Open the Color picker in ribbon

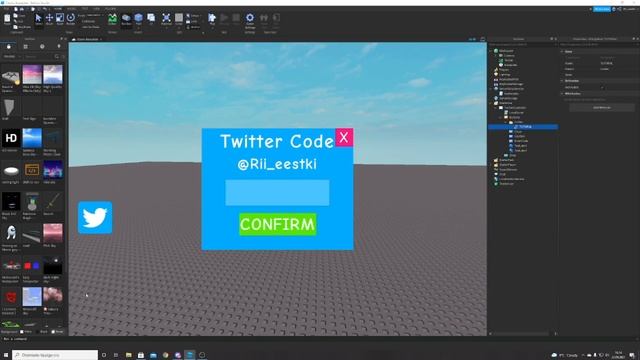pyautogui.click(x=179, y=19)
